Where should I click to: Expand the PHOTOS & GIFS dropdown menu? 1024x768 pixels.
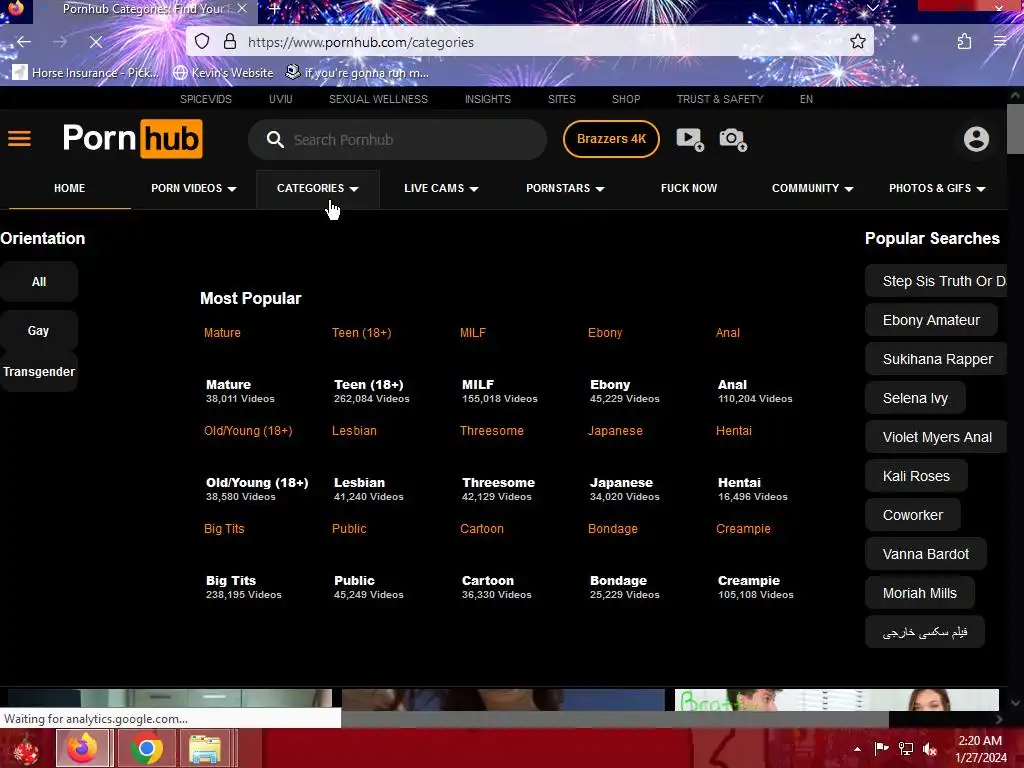936,188
